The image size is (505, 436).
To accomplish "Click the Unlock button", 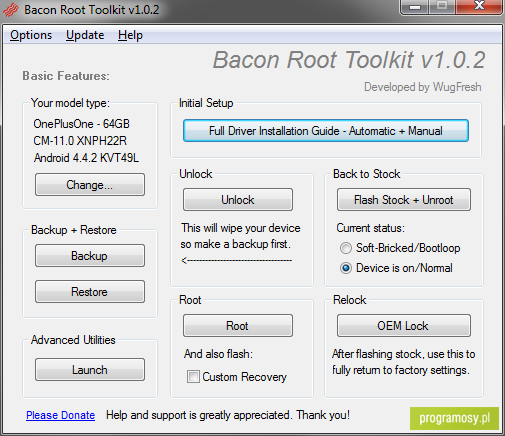I will click(x=238, y=200).
